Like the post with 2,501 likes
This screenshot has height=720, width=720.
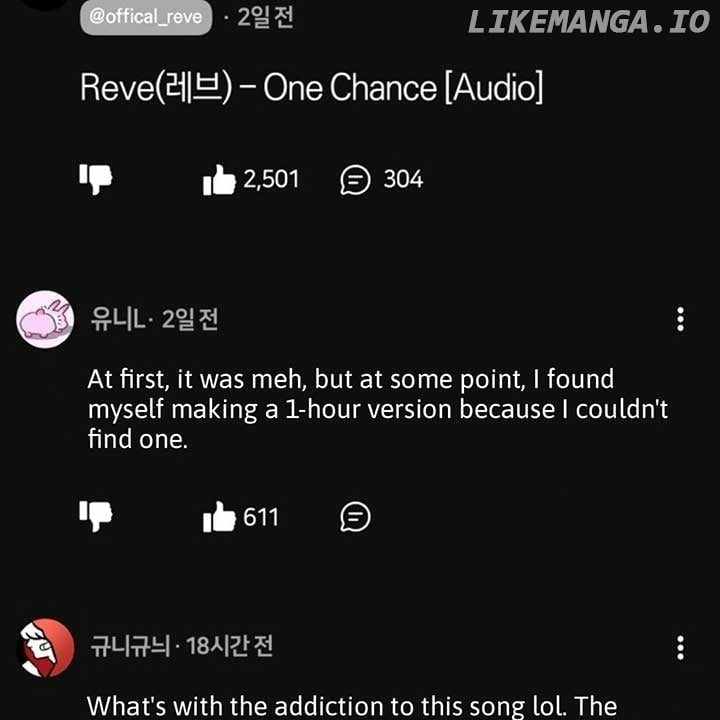(x=218, y=180)
